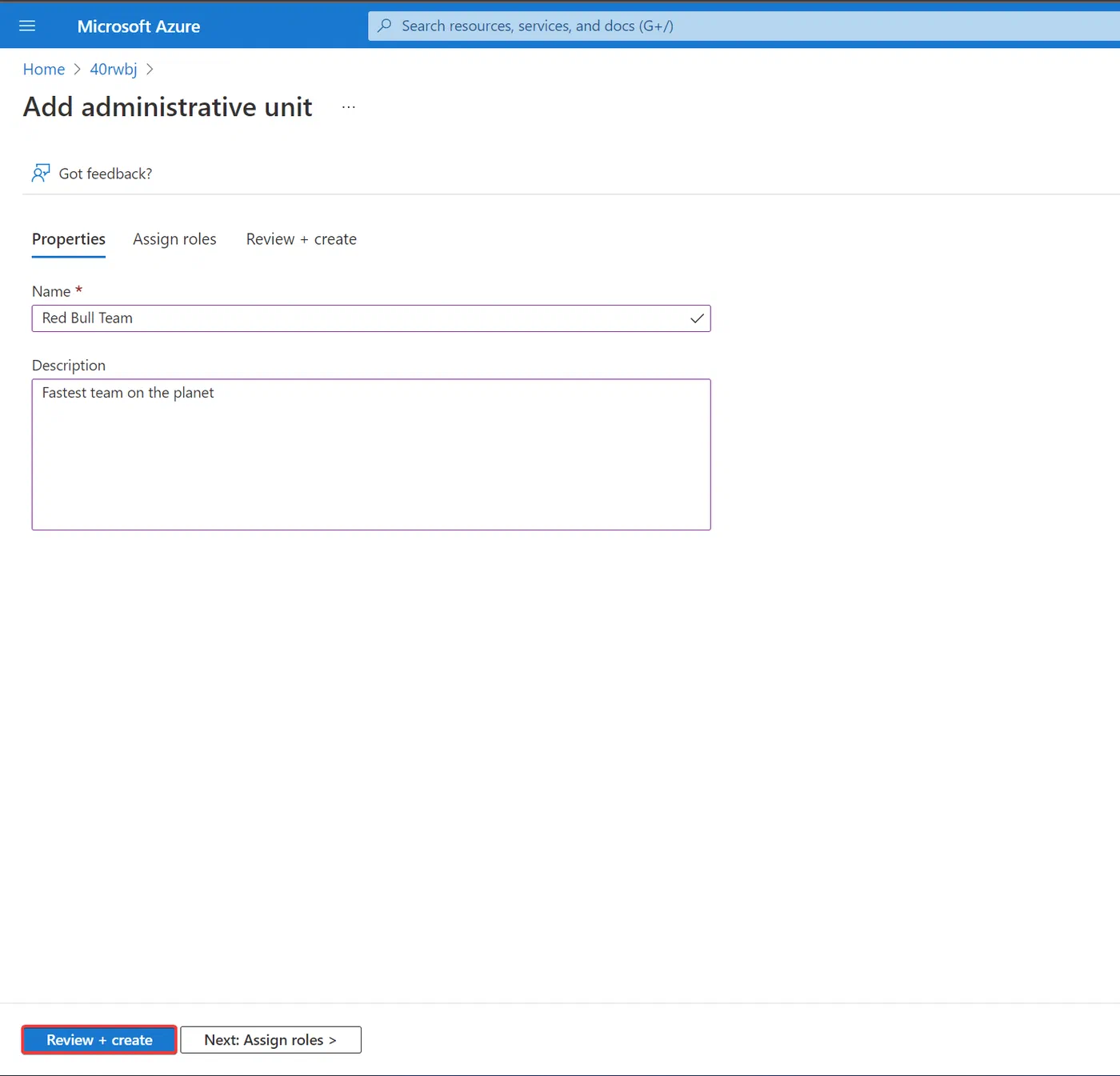The image size is (1120, 1076).
Task: Select the Properties tab
Action: point(69,239)
